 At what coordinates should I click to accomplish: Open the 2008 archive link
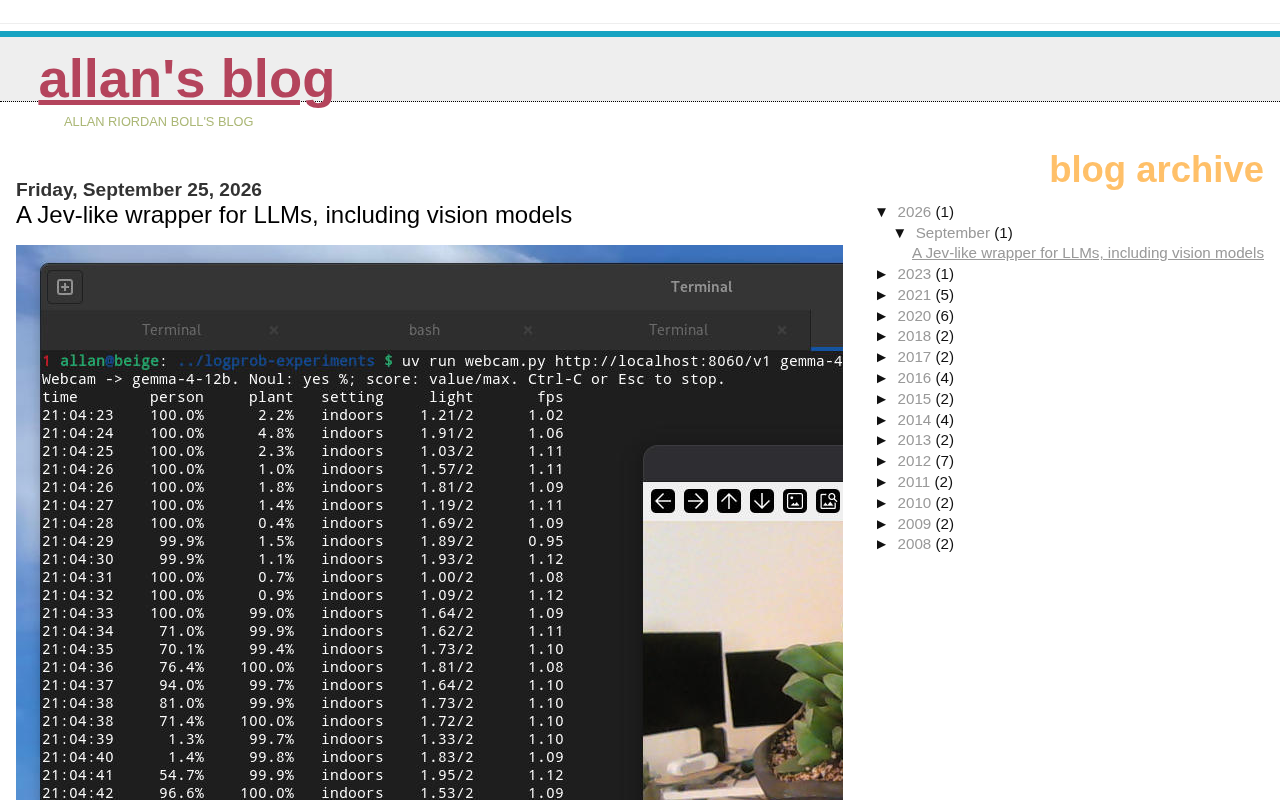pyautogui.click(x=914, y=544)
